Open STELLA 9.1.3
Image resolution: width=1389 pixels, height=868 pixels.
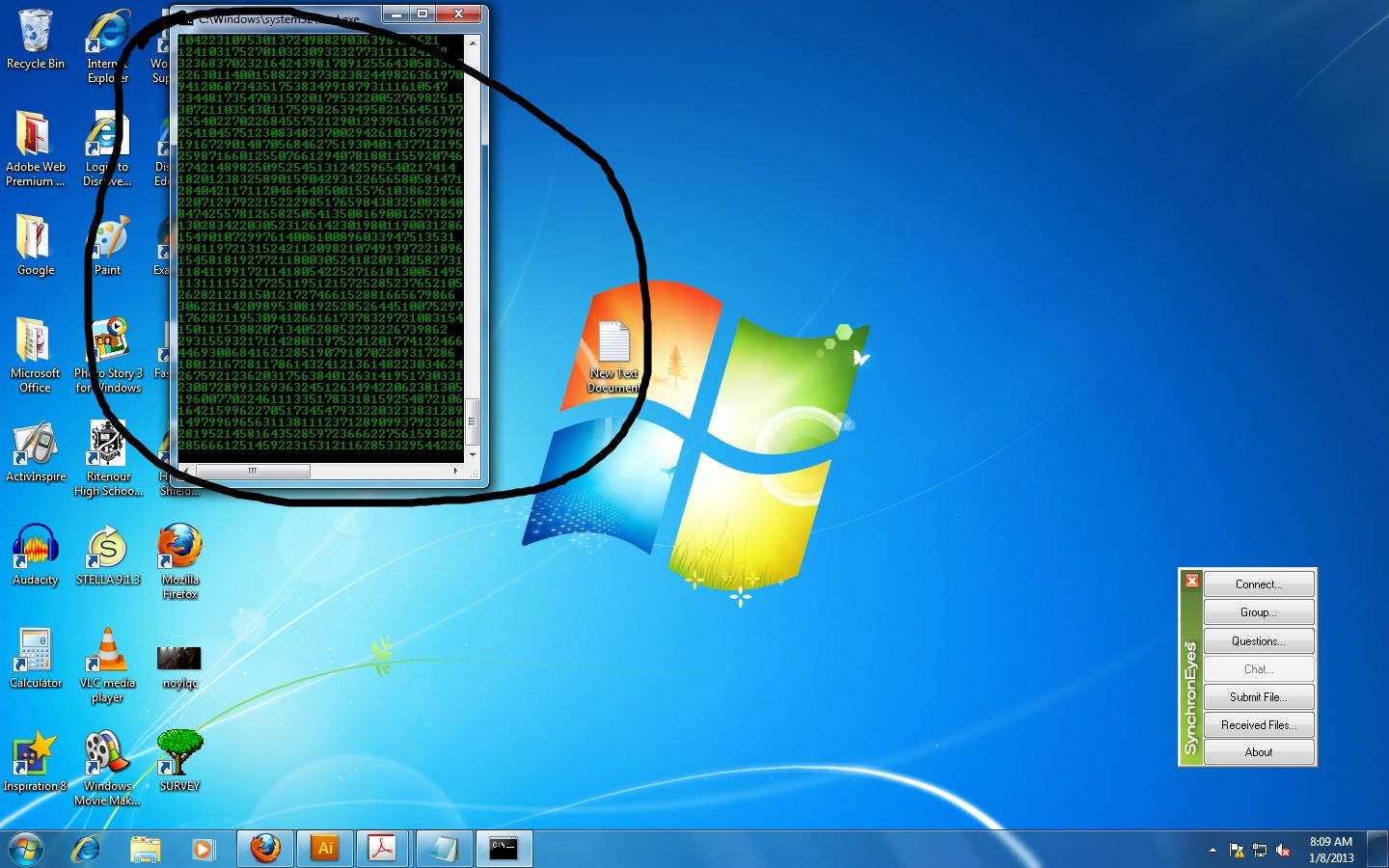point(106,550)
